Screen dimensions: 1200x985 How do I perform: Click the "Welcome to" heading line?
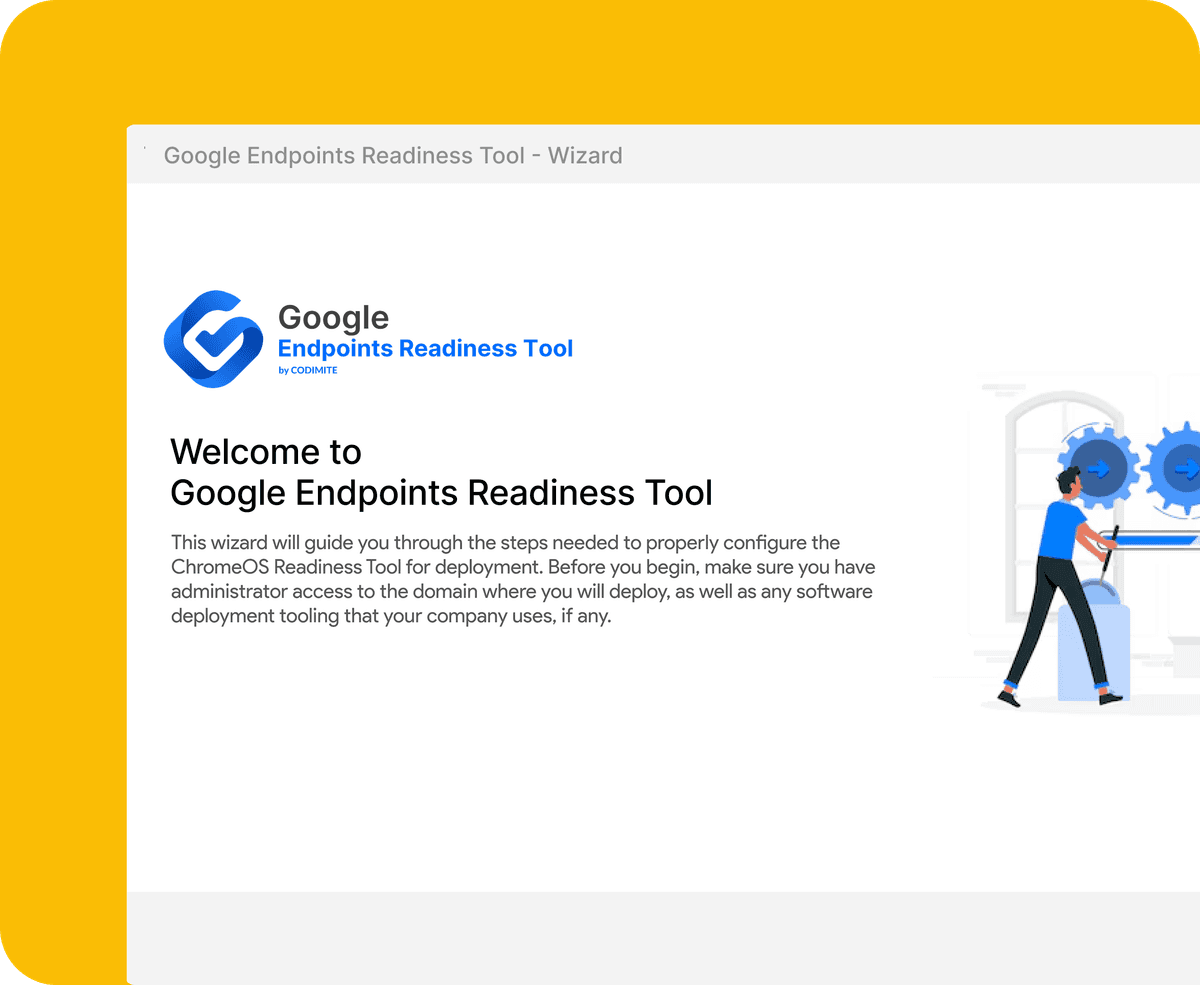click(266, 451)
